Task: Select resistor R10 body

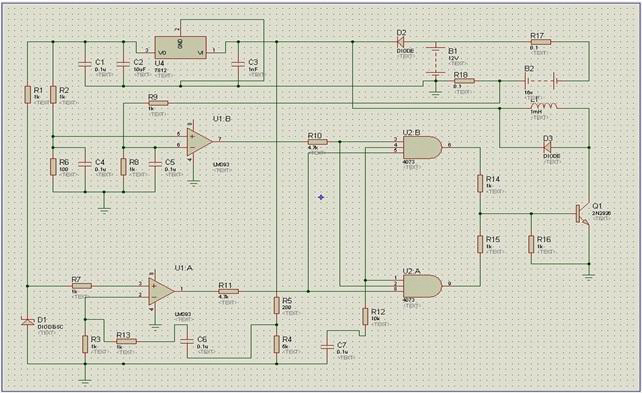Action: (x=318, y=142)
